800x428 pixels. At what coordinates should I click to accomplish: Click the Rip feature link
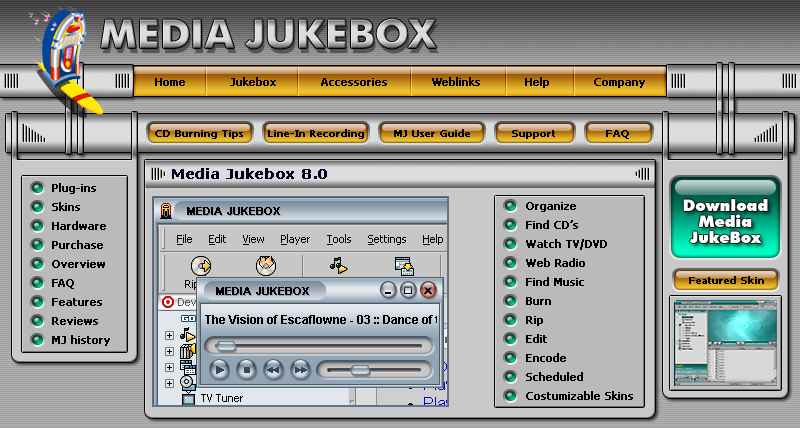coord(534,320)
